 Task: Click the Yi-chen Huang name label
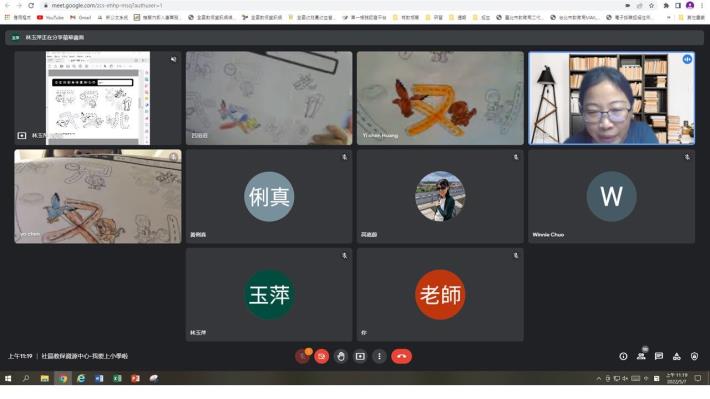click(x=380, y=135)
